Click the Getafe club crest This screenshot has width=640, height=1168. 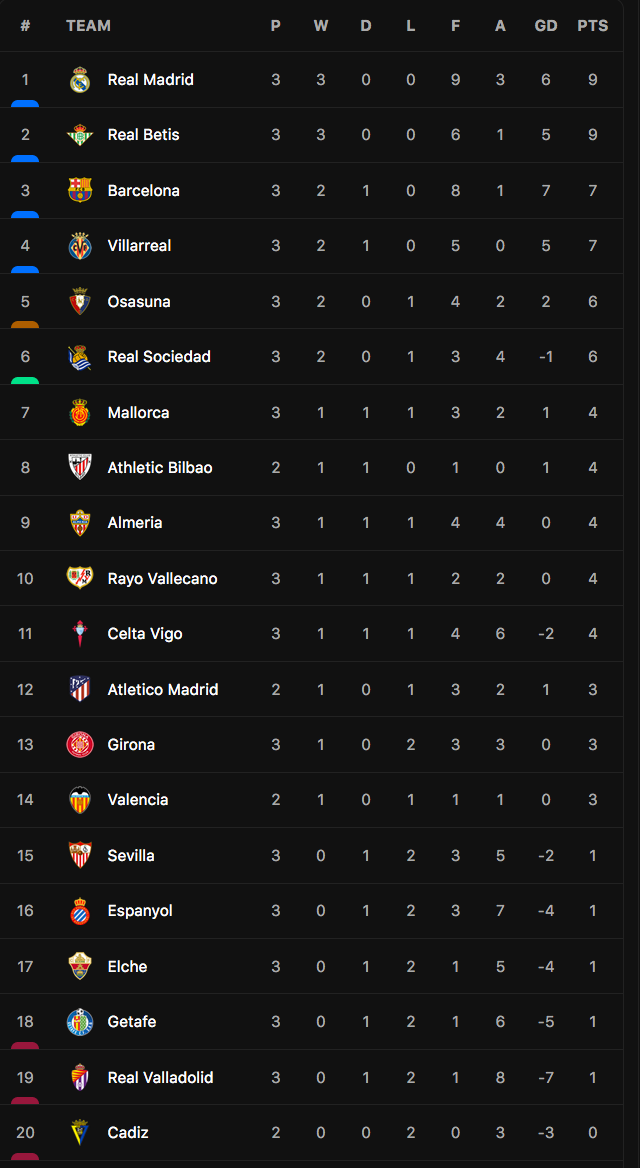click(x=80, y=1021)
